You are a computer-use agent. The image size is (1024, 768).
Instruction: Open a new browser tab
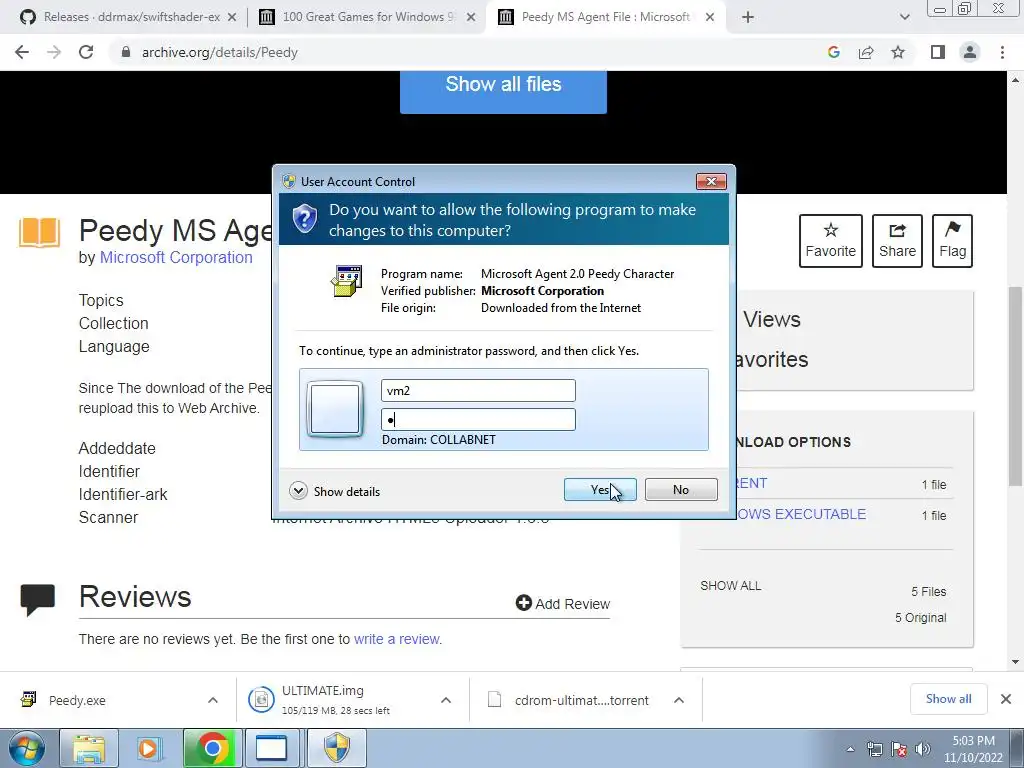[x=748, y=17]
